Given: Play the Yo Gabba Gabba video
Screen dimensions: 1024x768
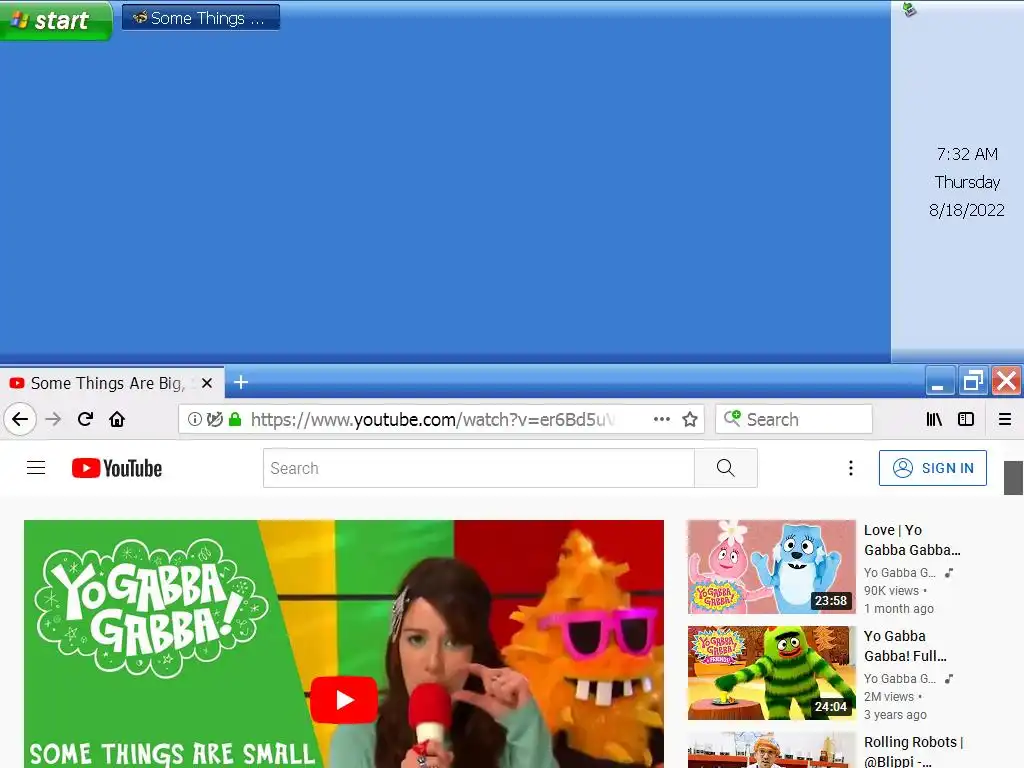Looking at the screenshot, I should pyautogui.click(x=344, y=699).
